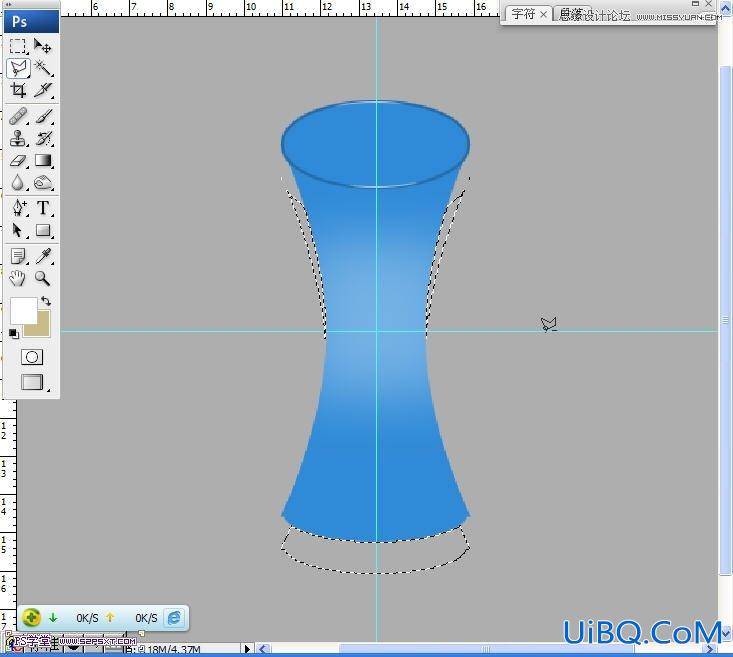Click the horizontal scrollbar left arrow
The height and width of the screenshot is (657, 733).
click(263, 649)
